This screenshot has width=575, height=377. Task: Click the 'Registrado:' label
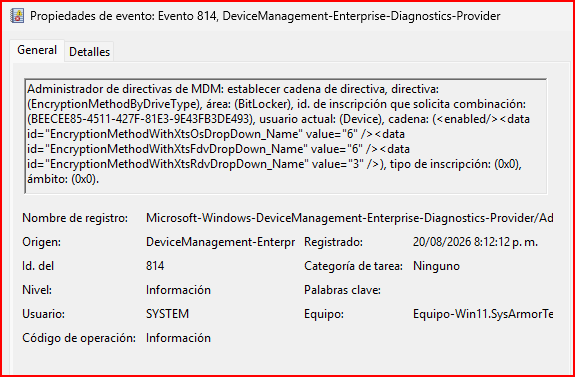tap(333, 242)
